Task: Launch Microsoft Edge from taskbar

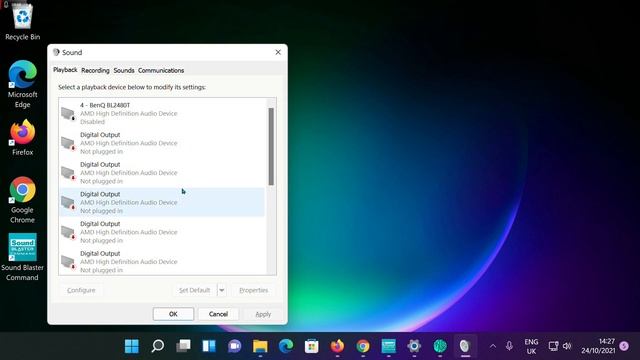Action: (286, 346)
